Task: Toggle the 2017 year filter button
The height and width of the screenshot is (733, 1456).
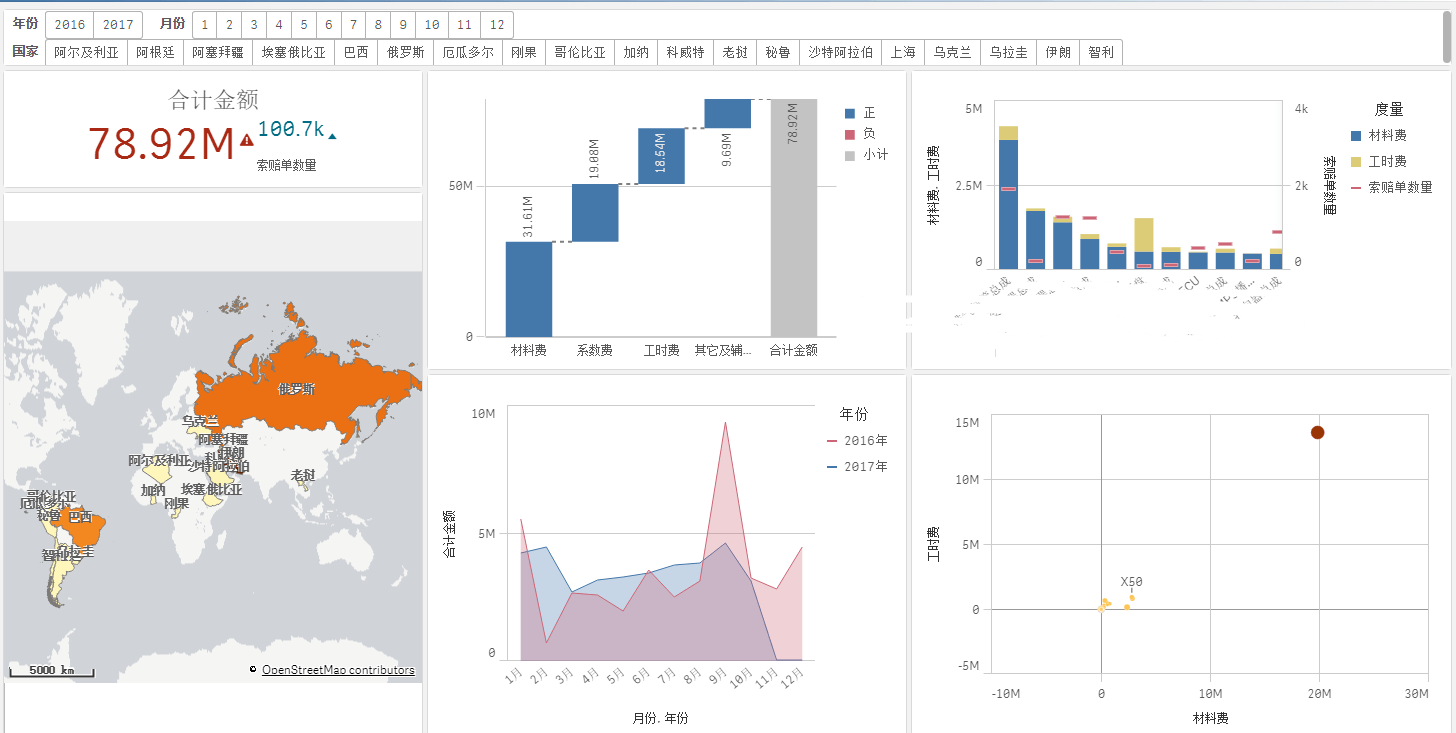Action: pyautogui.click(x=118, y=25)
